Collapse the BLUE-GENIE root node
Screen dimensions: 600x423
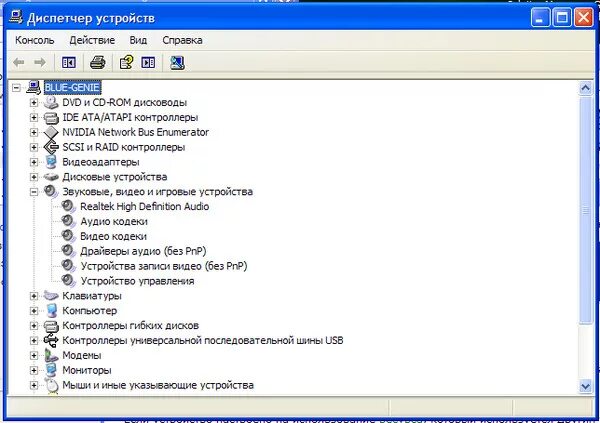[16, 88]
